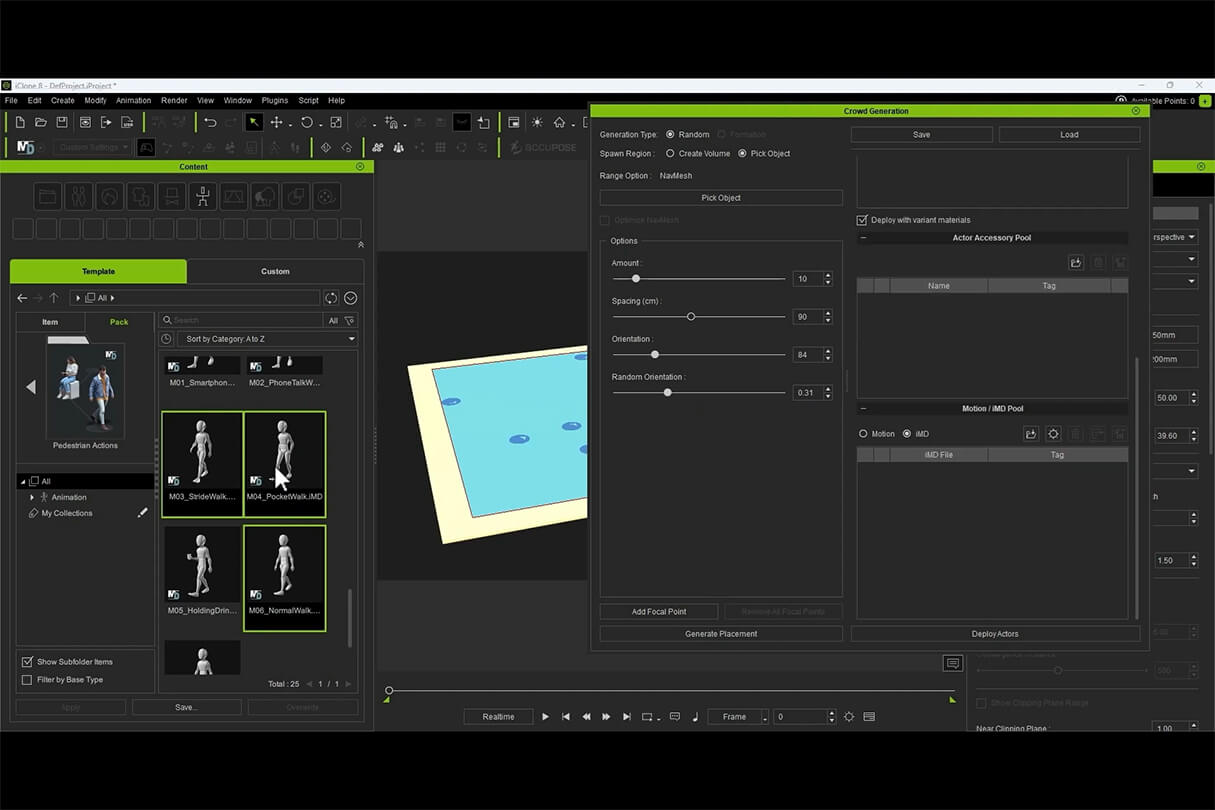Click the Undo icon in the toolbar

(210, 122)
